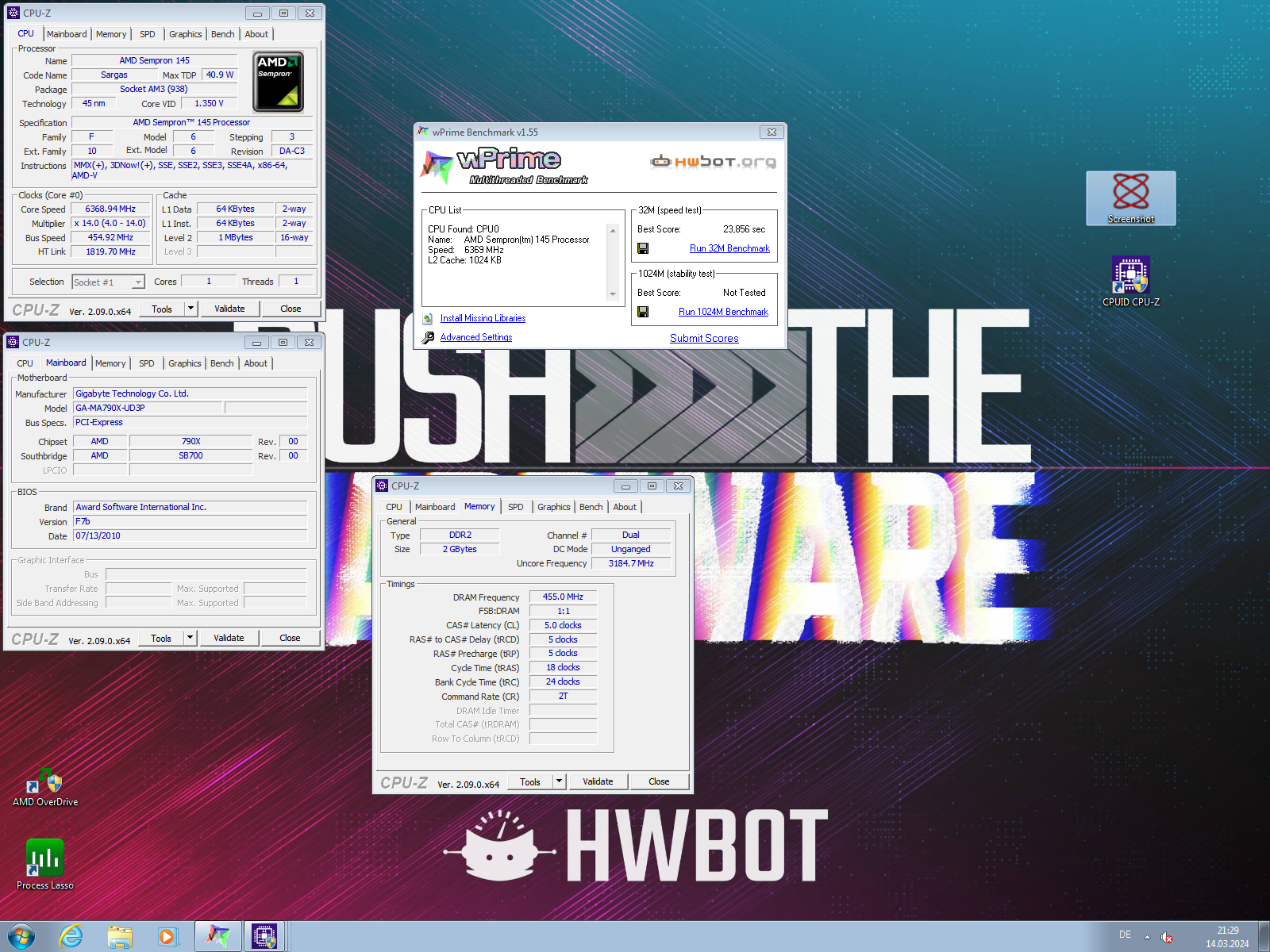The image size is (1270, 952).
Task: Open the Bench tab in the Memory window
Action: point(591,507)
